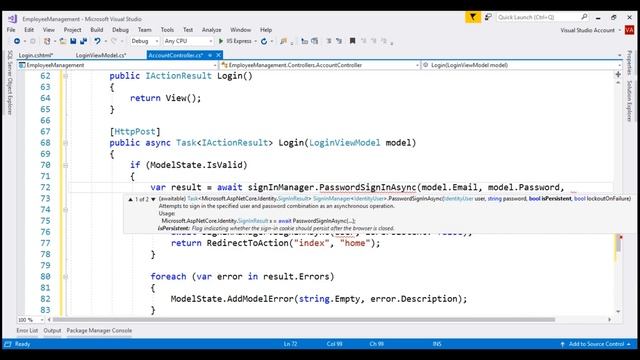
Task: Click the Redo arrow icon
Action: pyautogui.click(x=114, y=41)
